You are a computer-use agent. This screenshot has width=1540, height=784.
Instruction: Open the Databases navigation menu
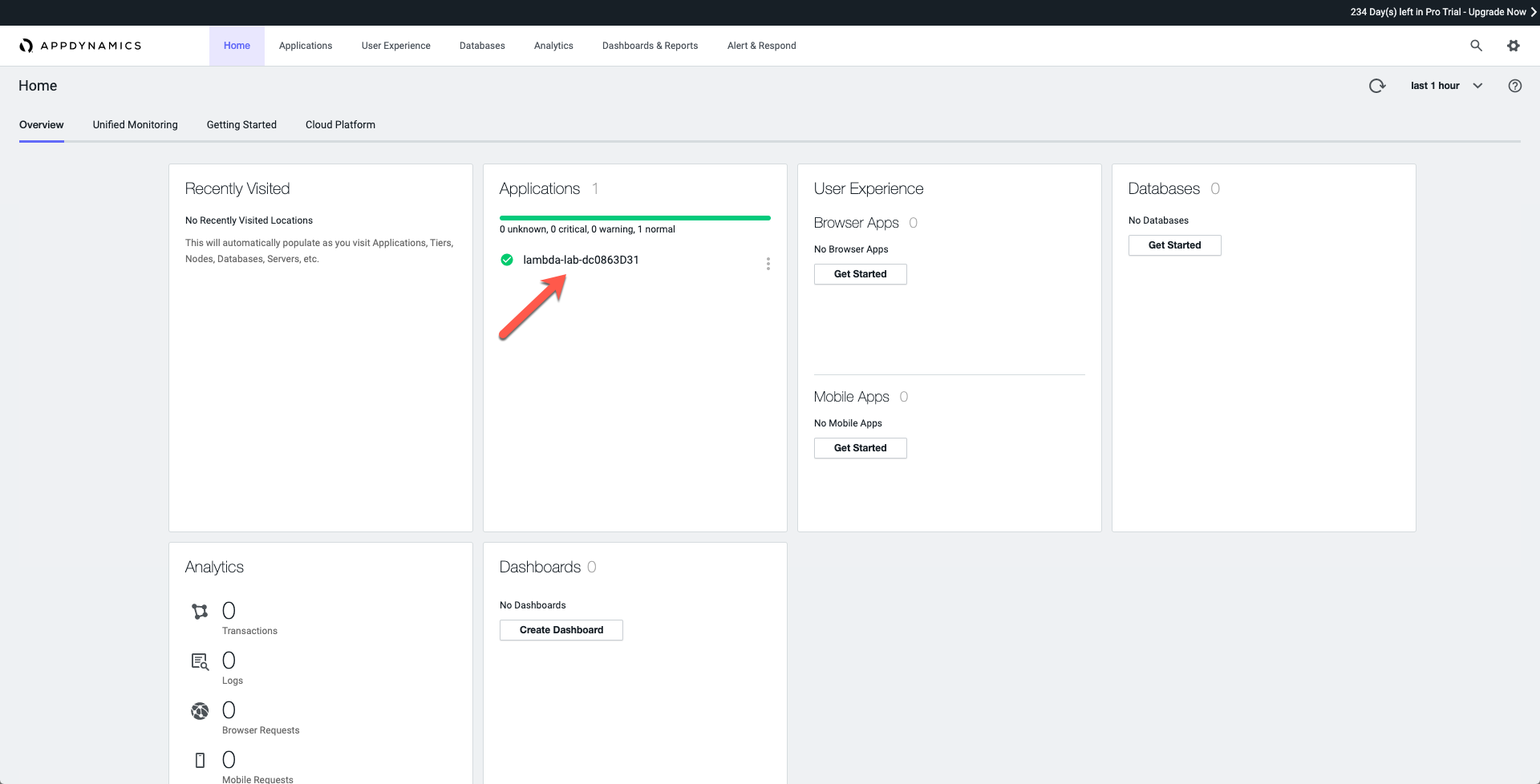click(x=482, y=46)
